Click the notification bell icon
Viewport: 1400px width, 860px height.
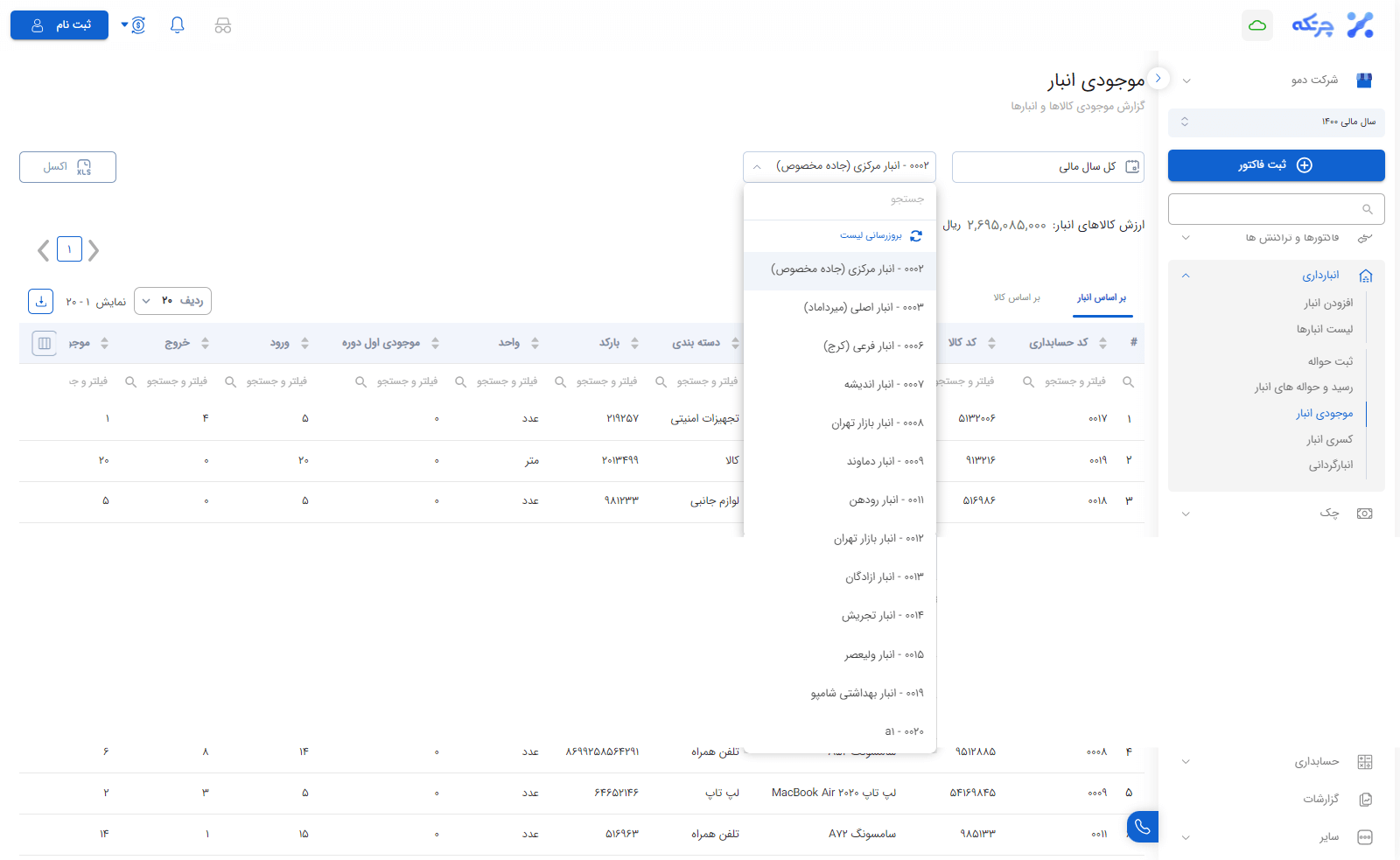[x=178, y=25]
